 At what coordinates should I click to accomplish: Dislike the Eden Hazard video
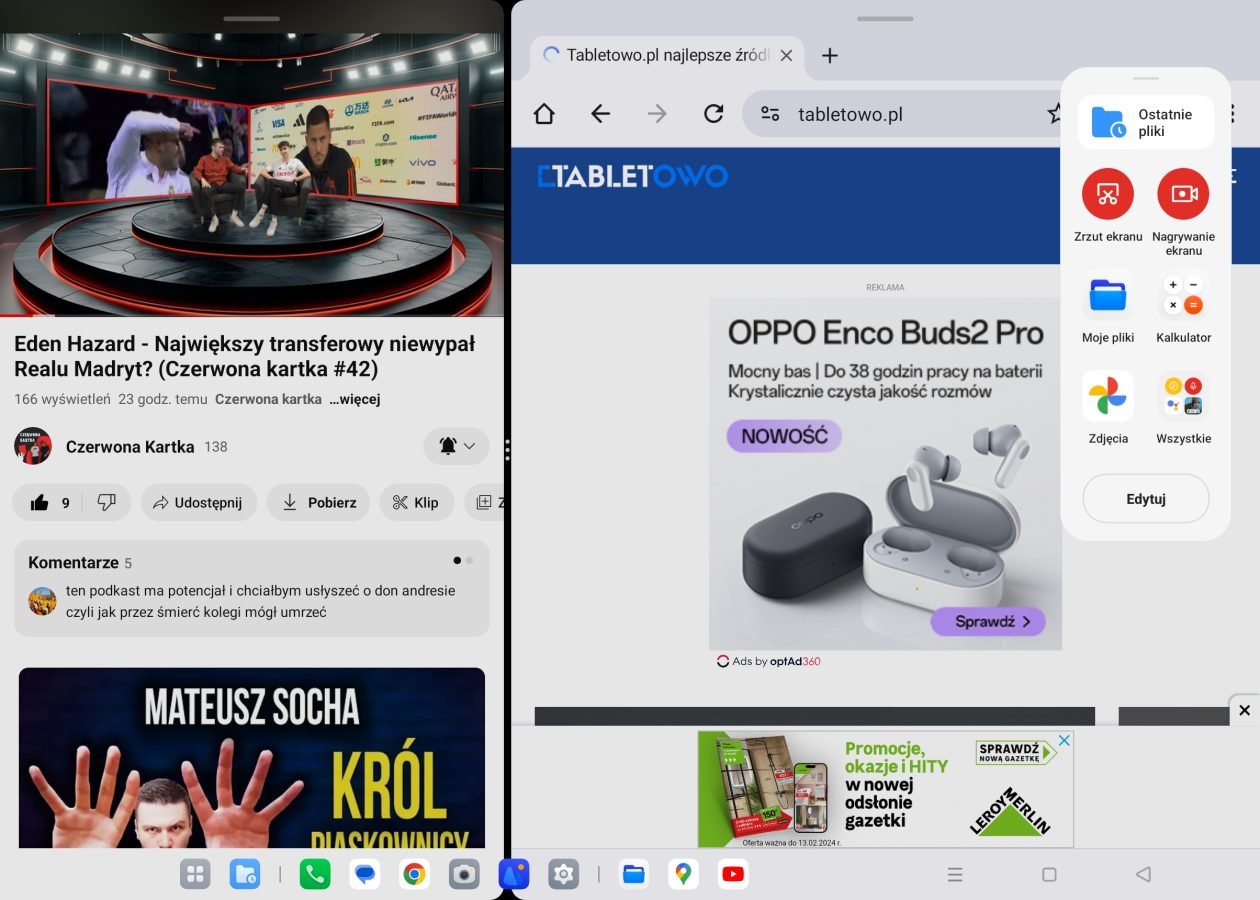(x=106, y=503)
